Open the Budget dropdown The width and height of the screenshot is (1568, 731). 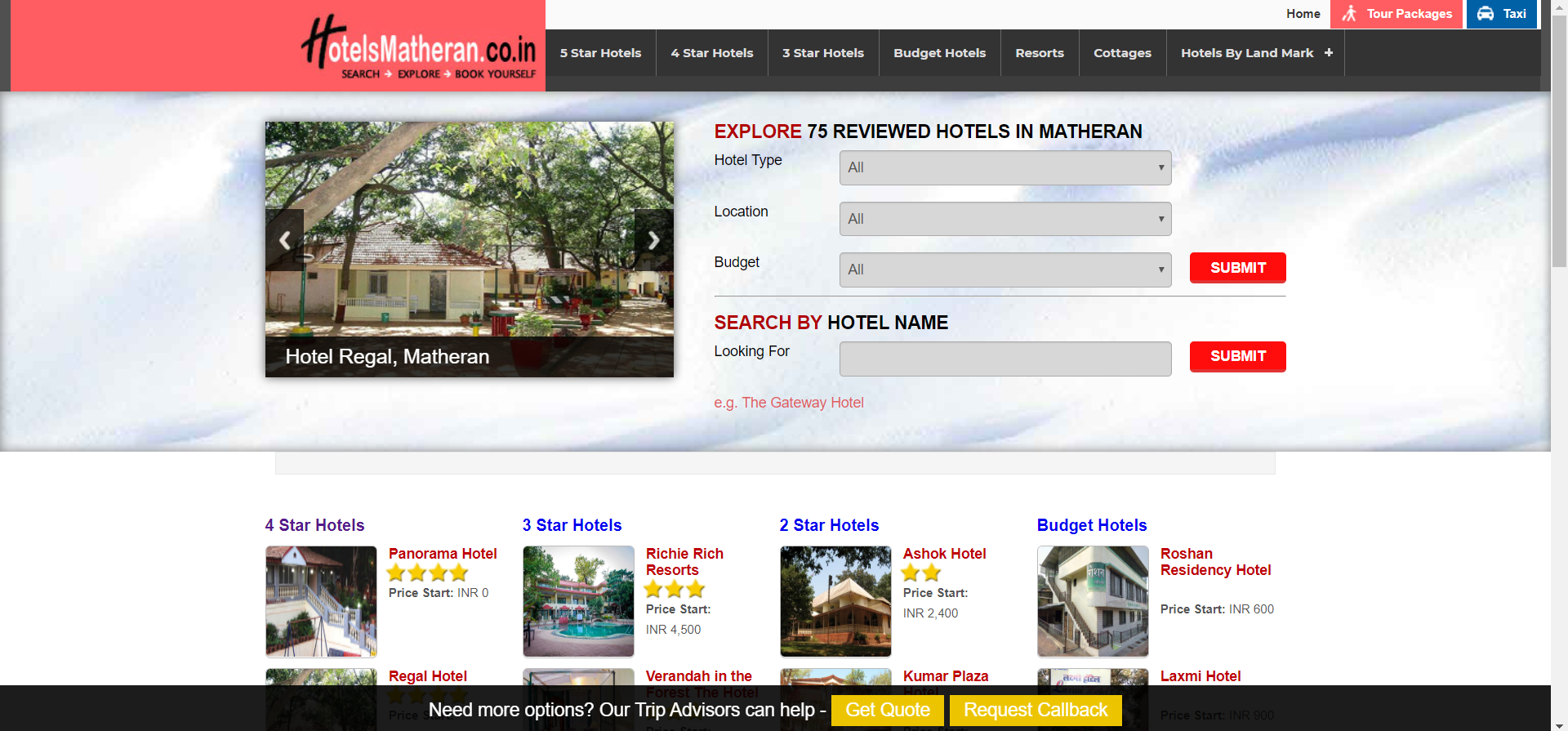[x=1005, y=270]
